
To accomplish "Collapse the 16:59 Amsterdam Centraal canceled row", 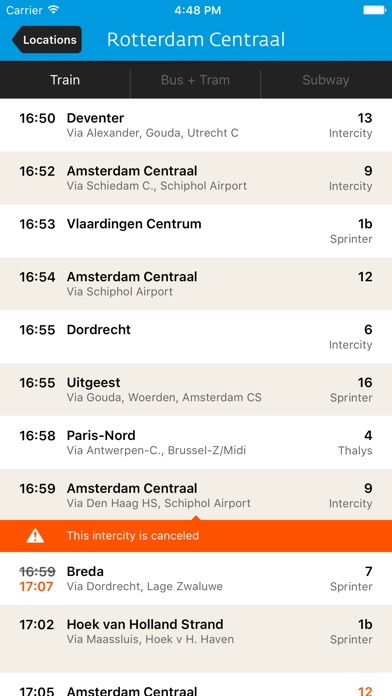I will click(196, 494).
